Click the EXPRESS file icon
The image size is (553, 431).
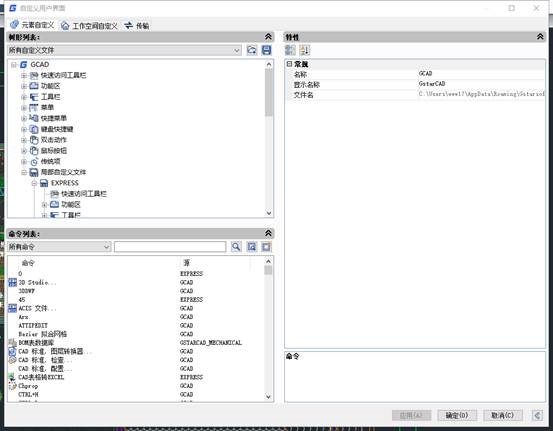pos(44,183)
